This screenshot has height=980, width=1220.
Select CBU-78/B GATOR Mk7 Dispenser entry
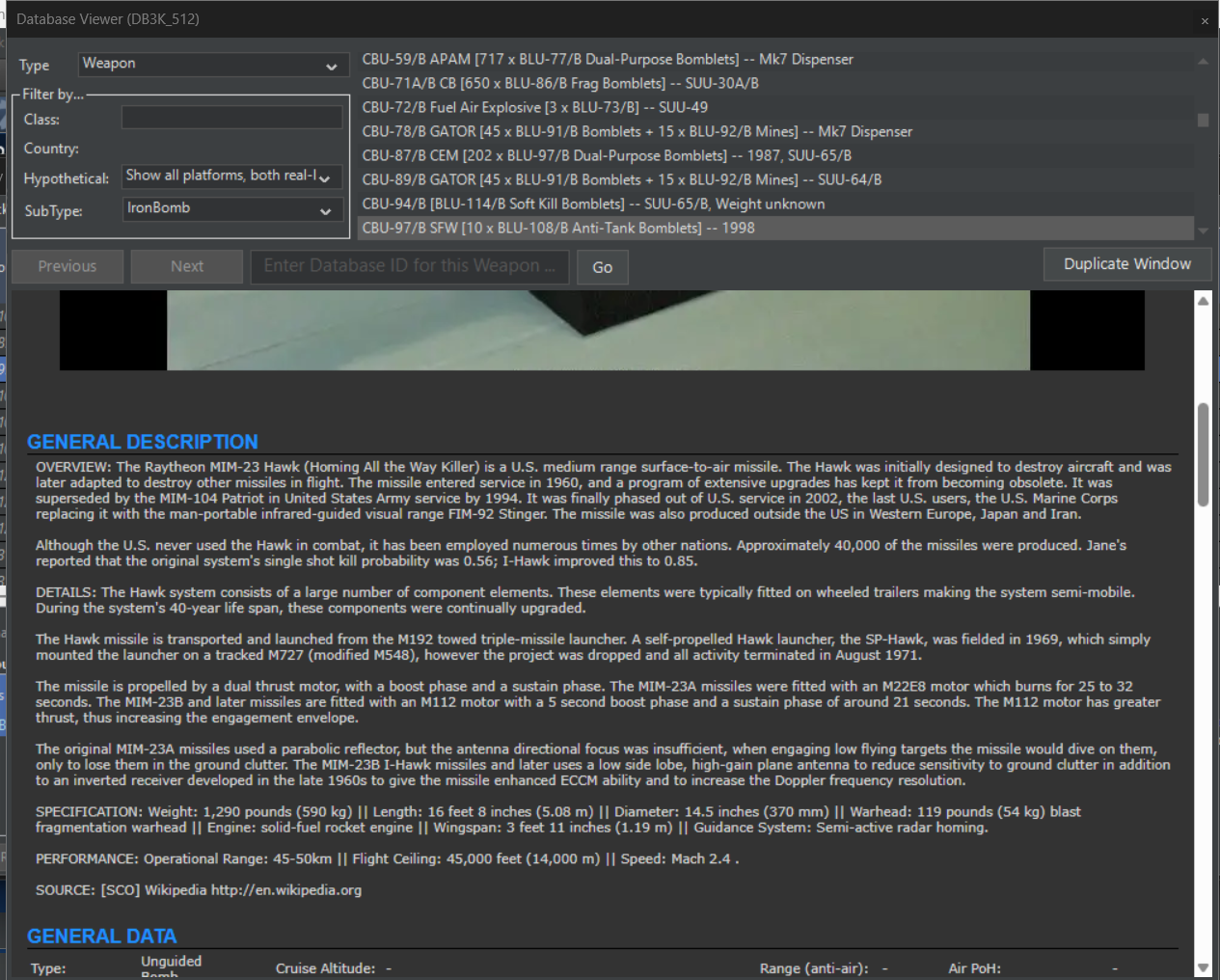coord(775,131)
